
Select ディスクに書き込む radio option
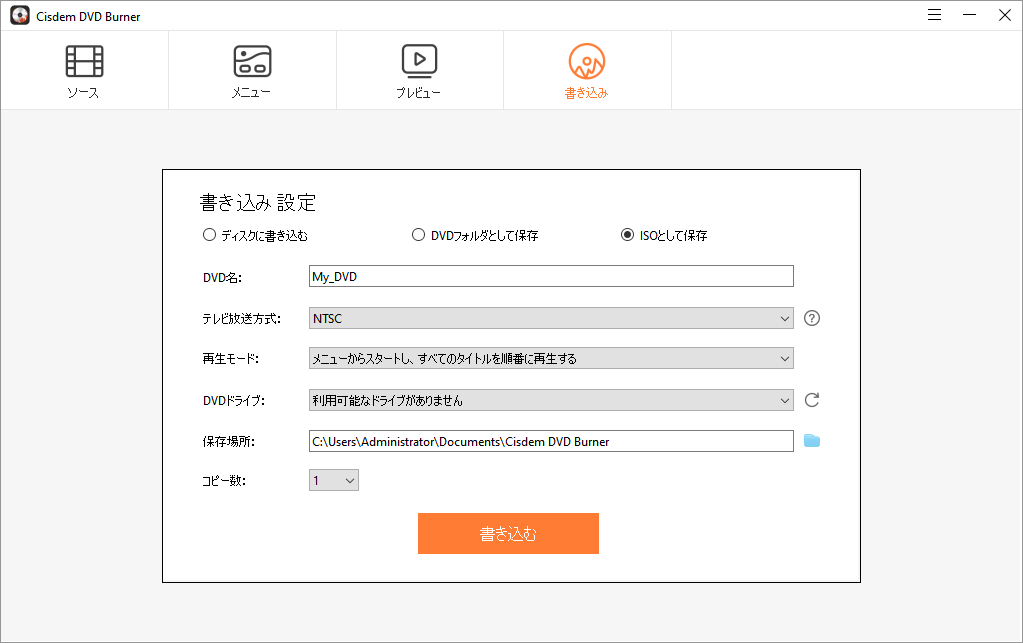(209, 235)
